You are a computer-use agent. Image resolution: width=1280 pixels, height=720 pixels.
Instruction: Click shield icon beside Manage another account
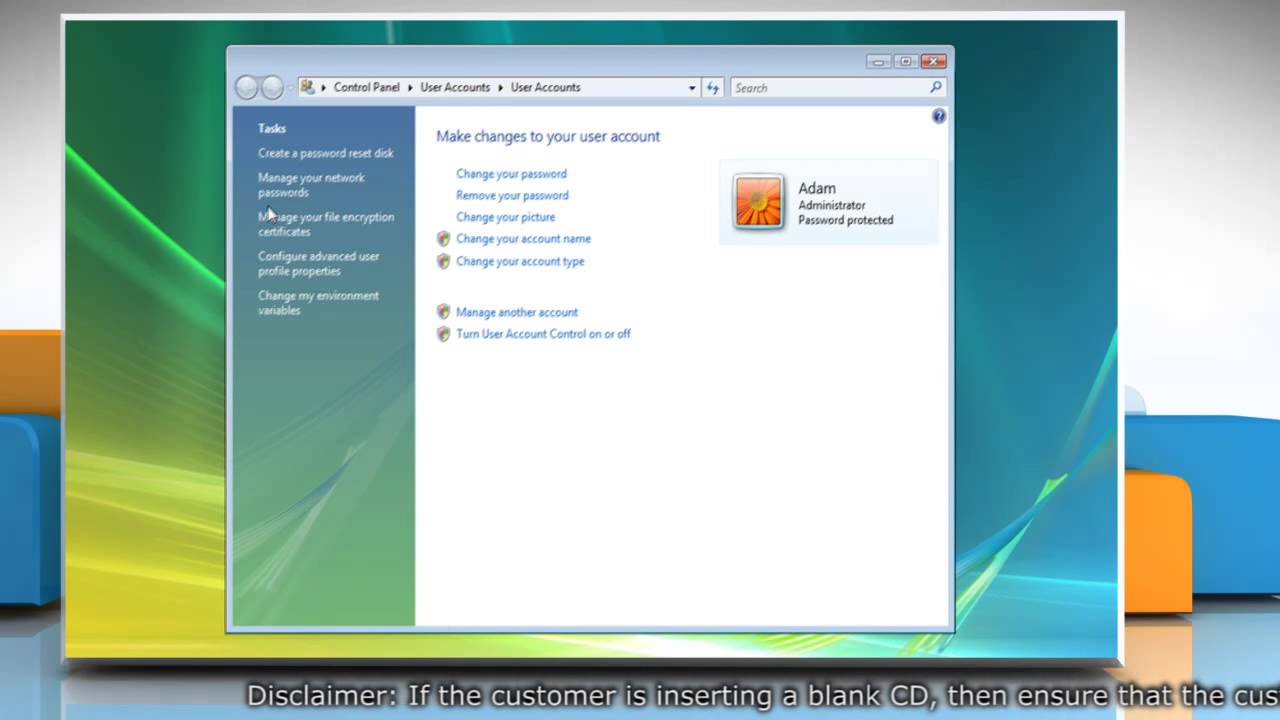point(444,312)
